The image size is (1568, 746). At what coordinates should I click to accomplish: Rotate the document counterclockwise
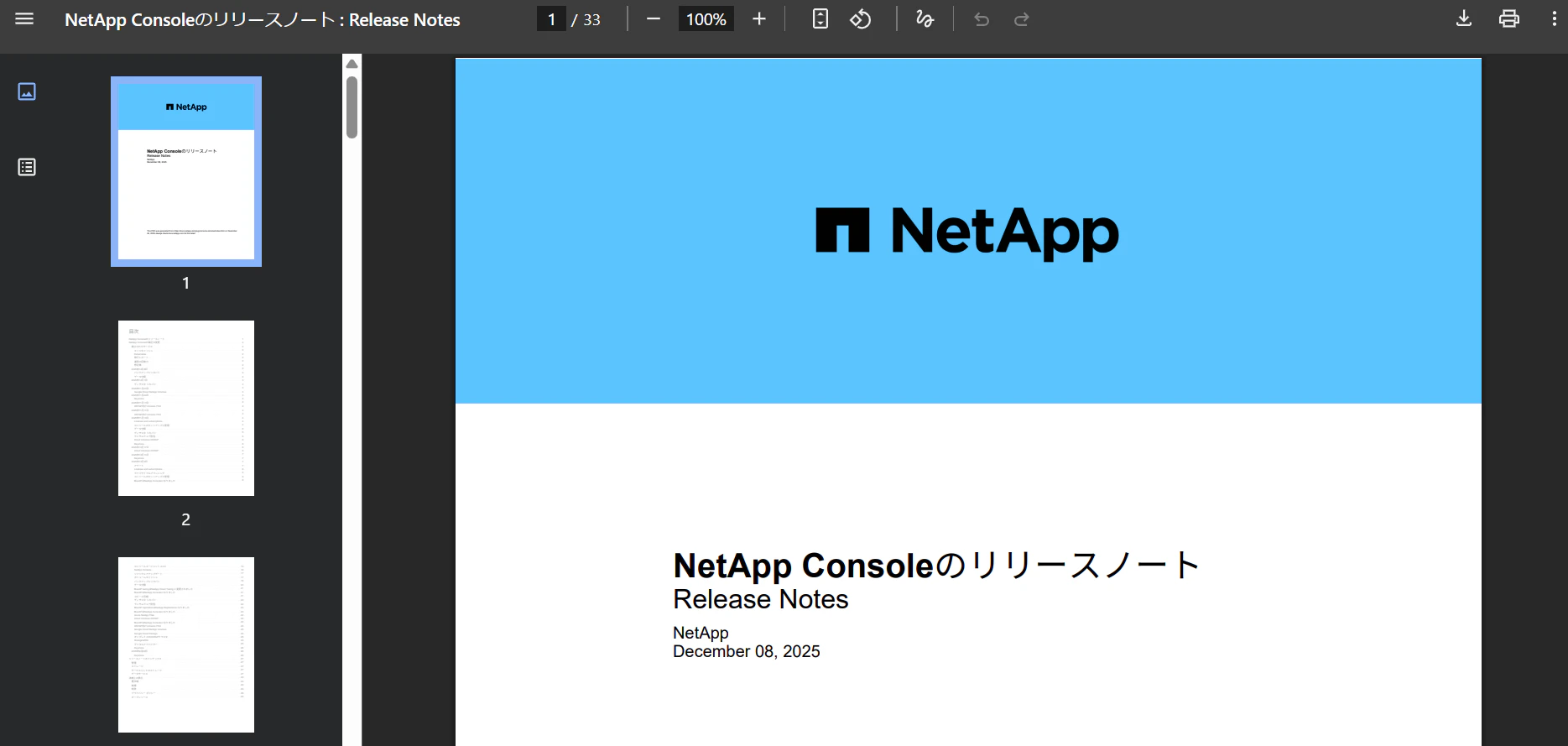click(x=861, y=19)
